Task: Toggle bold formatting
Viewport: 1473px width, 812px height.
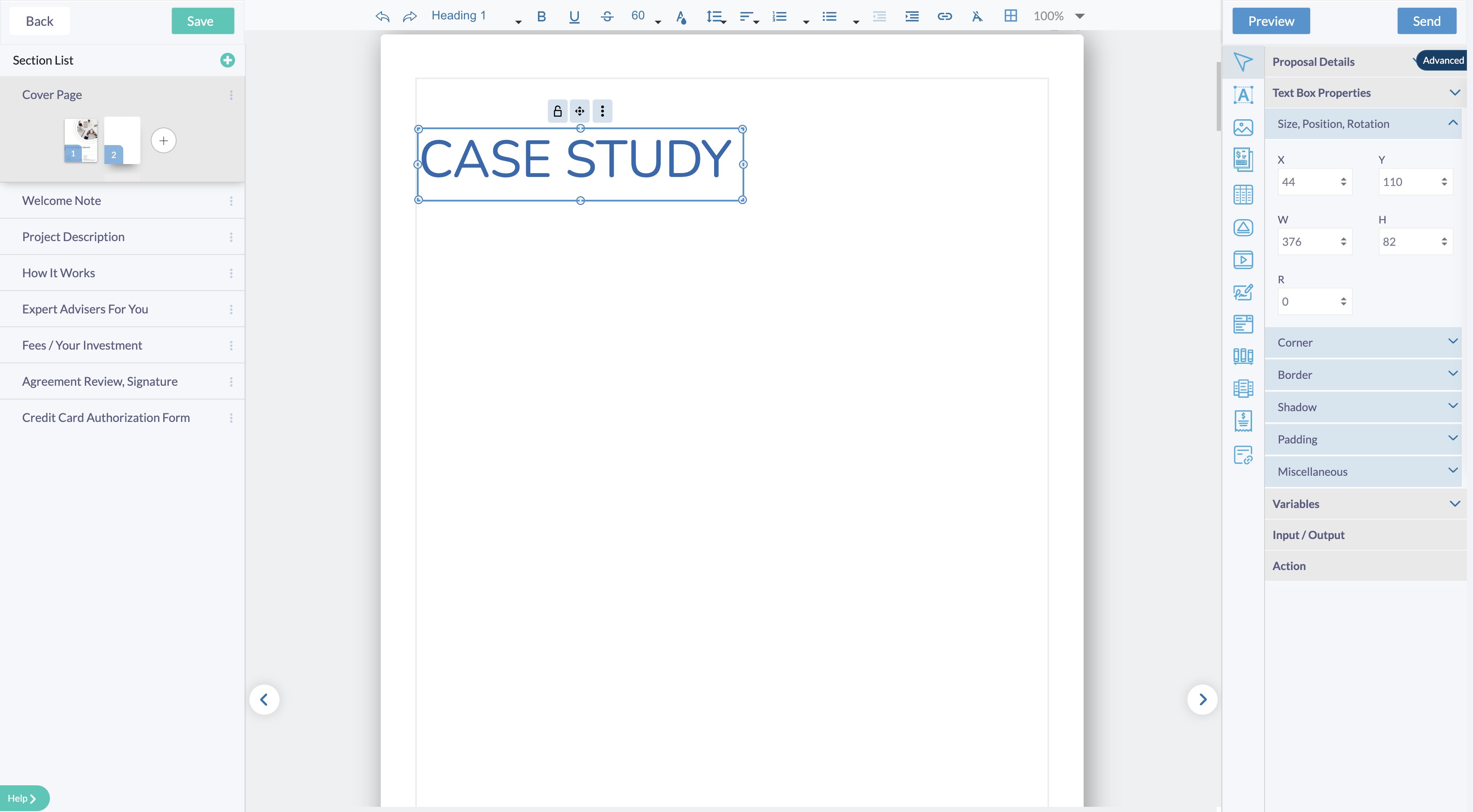Action: (x=541, y=16)
